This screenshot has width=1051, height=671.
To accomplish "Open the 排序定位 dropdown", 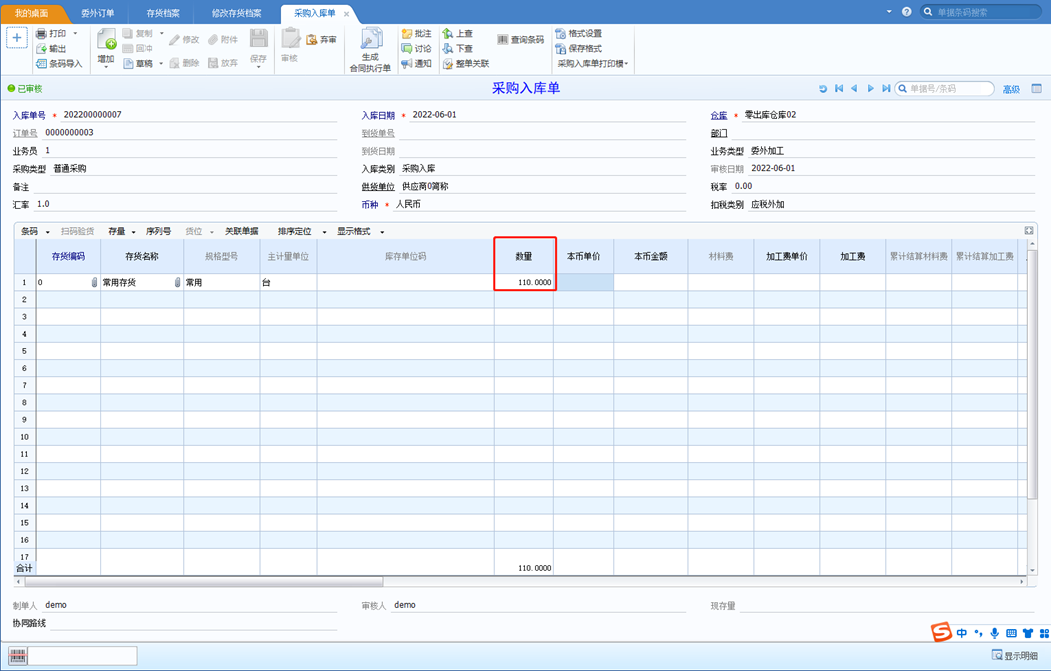I will tap(324, 232).
